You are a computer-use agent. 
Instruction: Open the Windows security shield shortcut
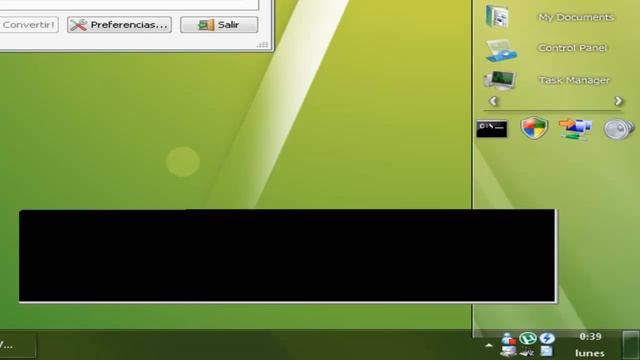tap(534, 128)
